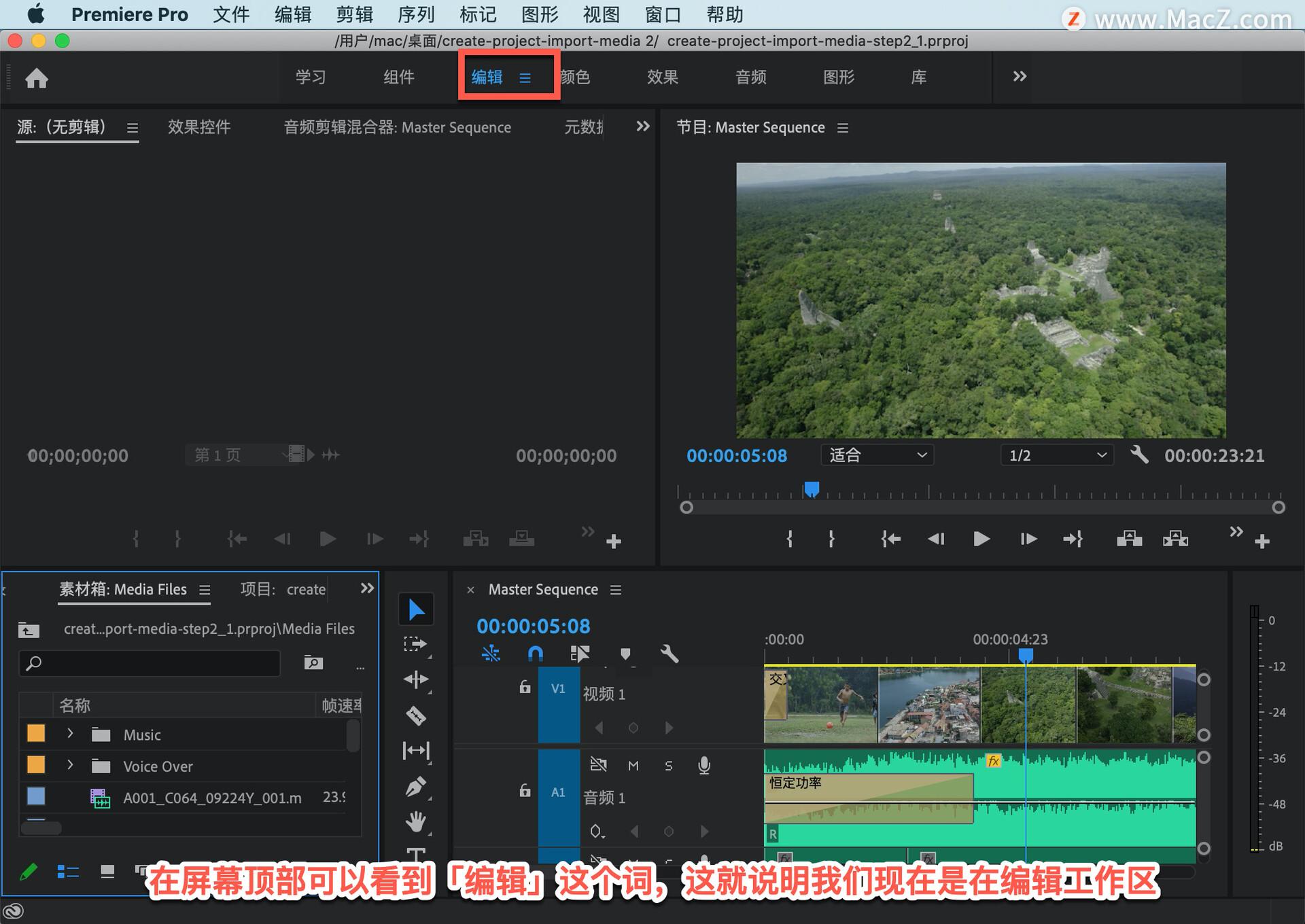Switch to 学习 workspace
The height and width of the screenshot is (924, 1305).
(x=311, y=77)
